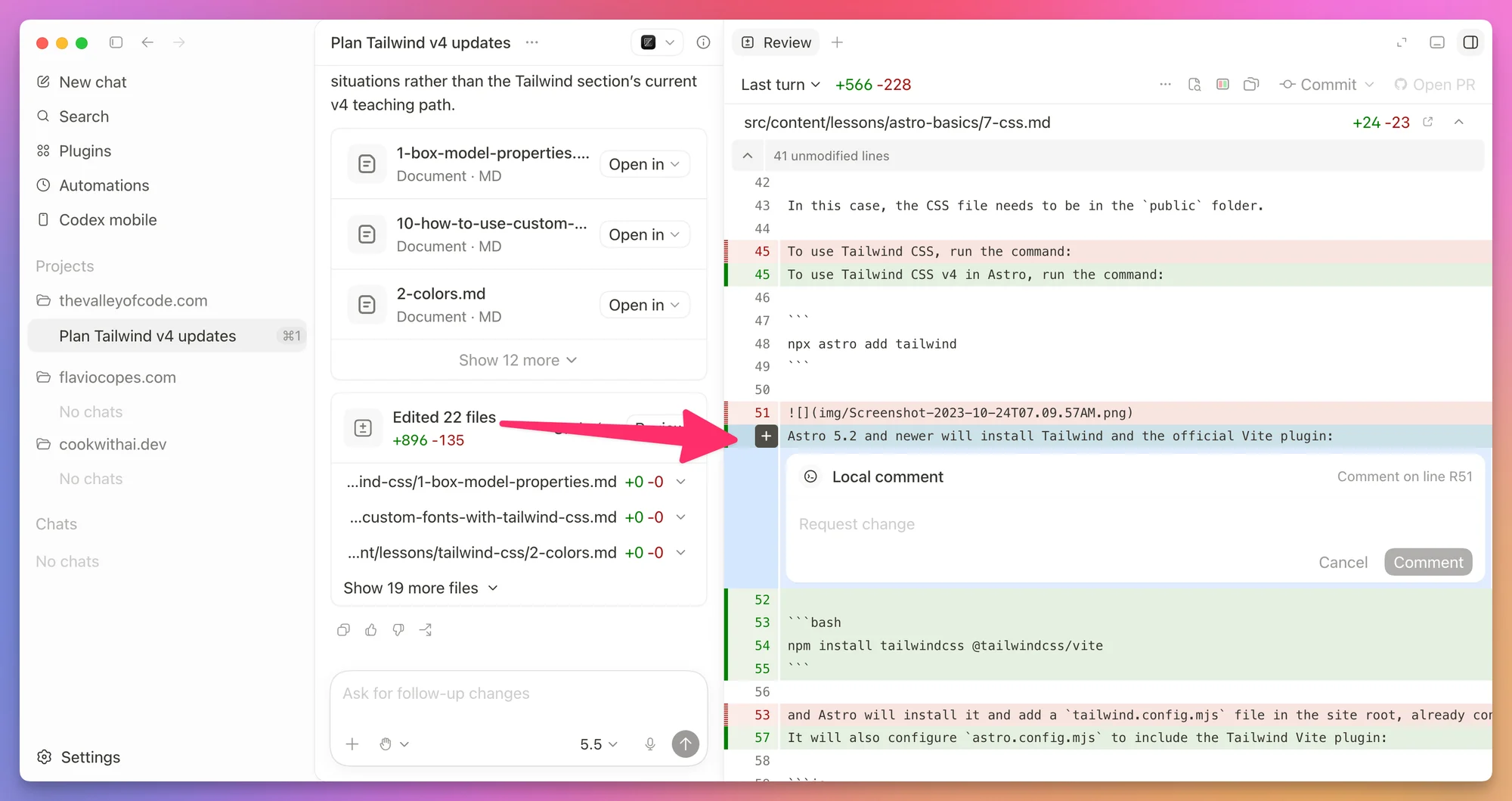Image resolution: width=1512 pixels, height=801 pixels.
Task: Copy the response with the copy icon
Action: tap(343, 630)
